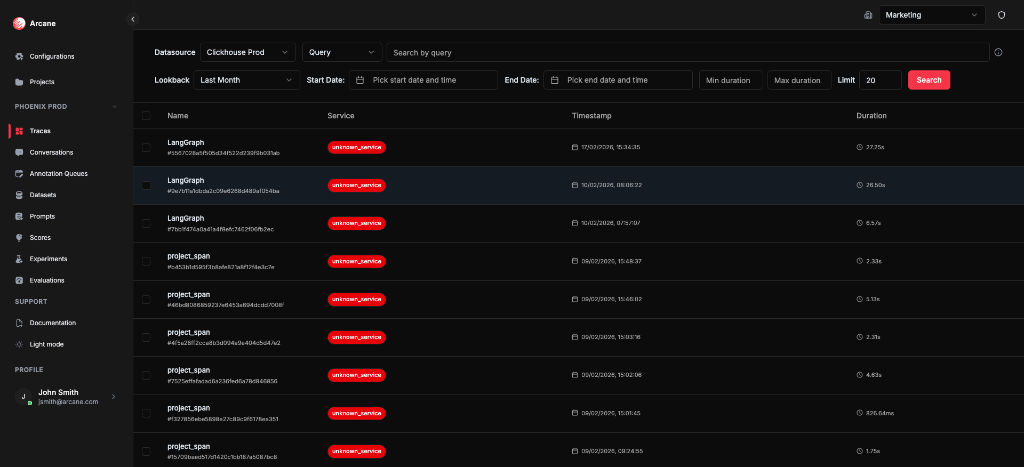Check the box for the first LangGraph trace
Image resolution: width=1024 pixels, height=467 pixels.
click(x=146, y=147)
